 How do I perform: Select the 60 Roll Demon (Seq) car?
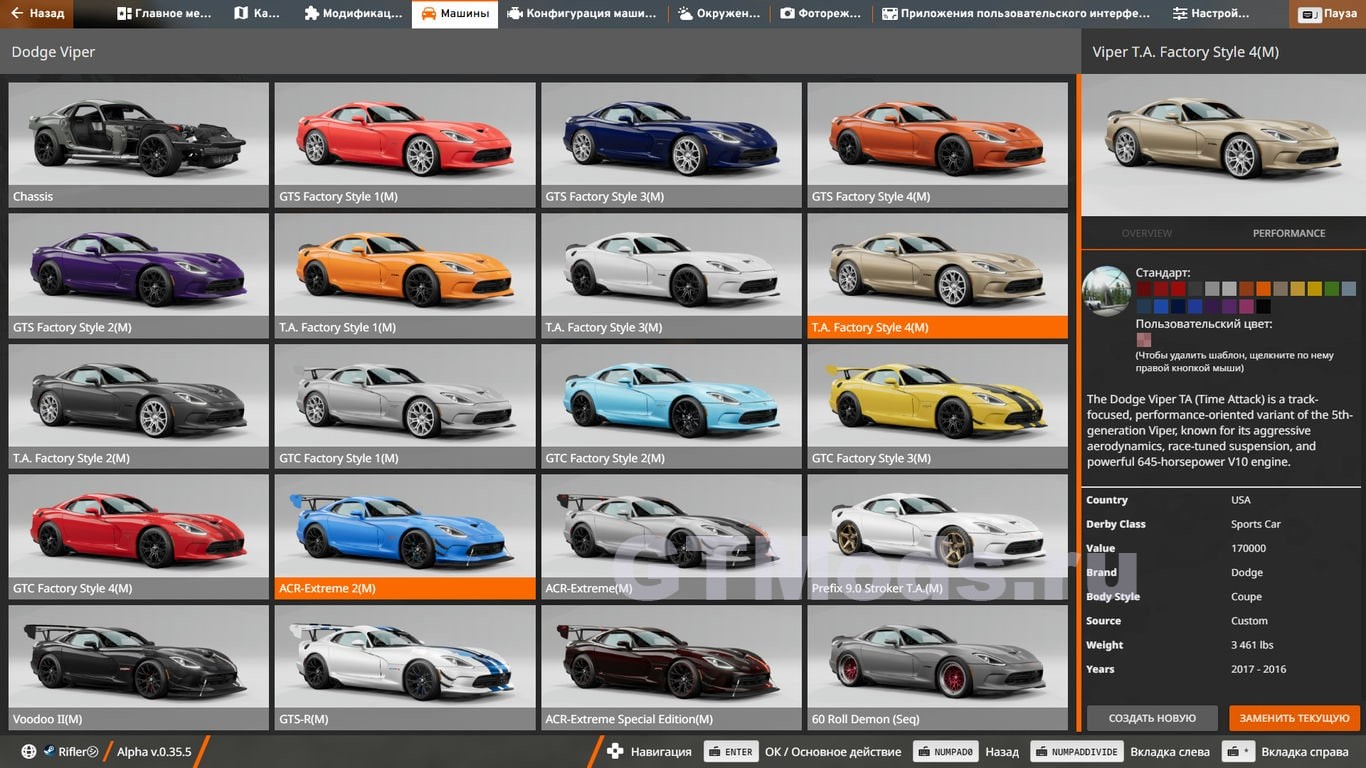[938, 667]
